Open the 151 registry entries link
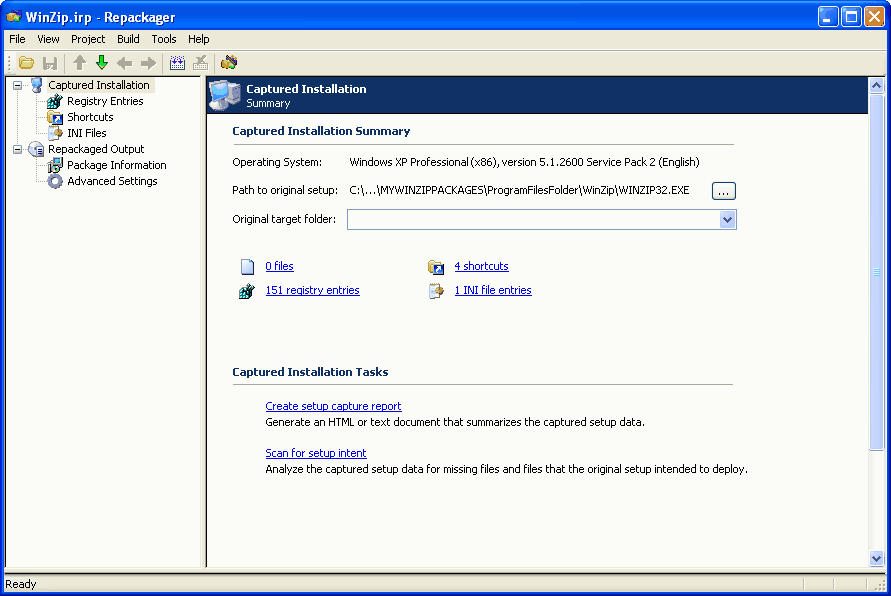Image resolution: width=891 pixels, height=596 pixels. pos(312,290)
